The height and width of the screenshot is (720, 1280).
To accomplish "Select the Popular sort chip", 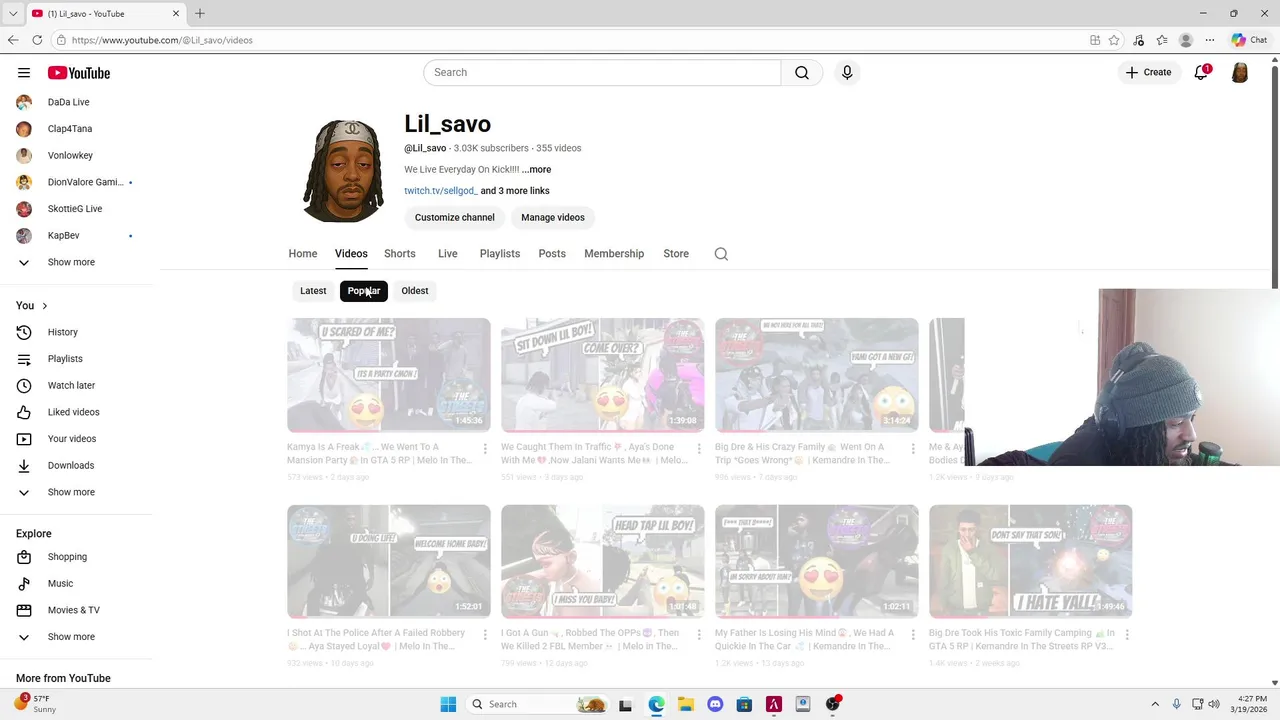I will click(x=364, y=291).
